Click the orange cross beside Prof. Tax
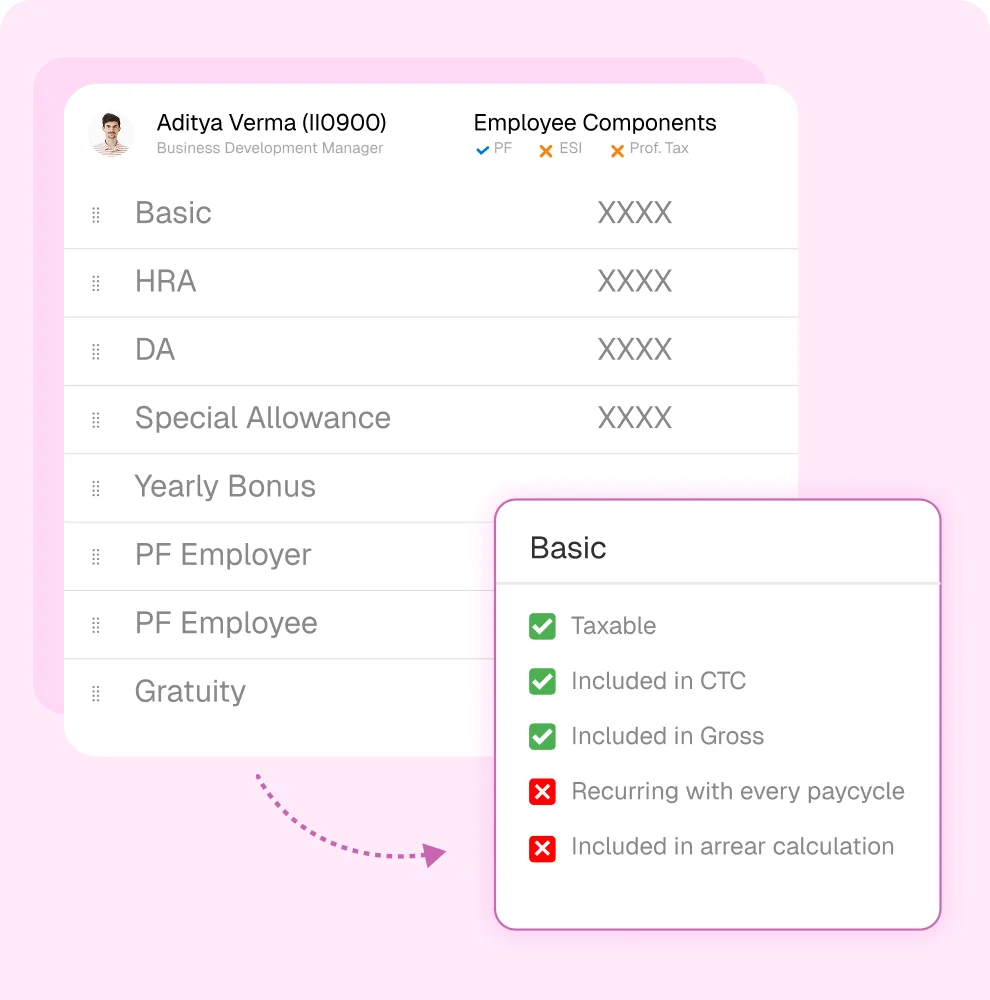The height and width of the screenshot is (1000, 990). (617, 151)
